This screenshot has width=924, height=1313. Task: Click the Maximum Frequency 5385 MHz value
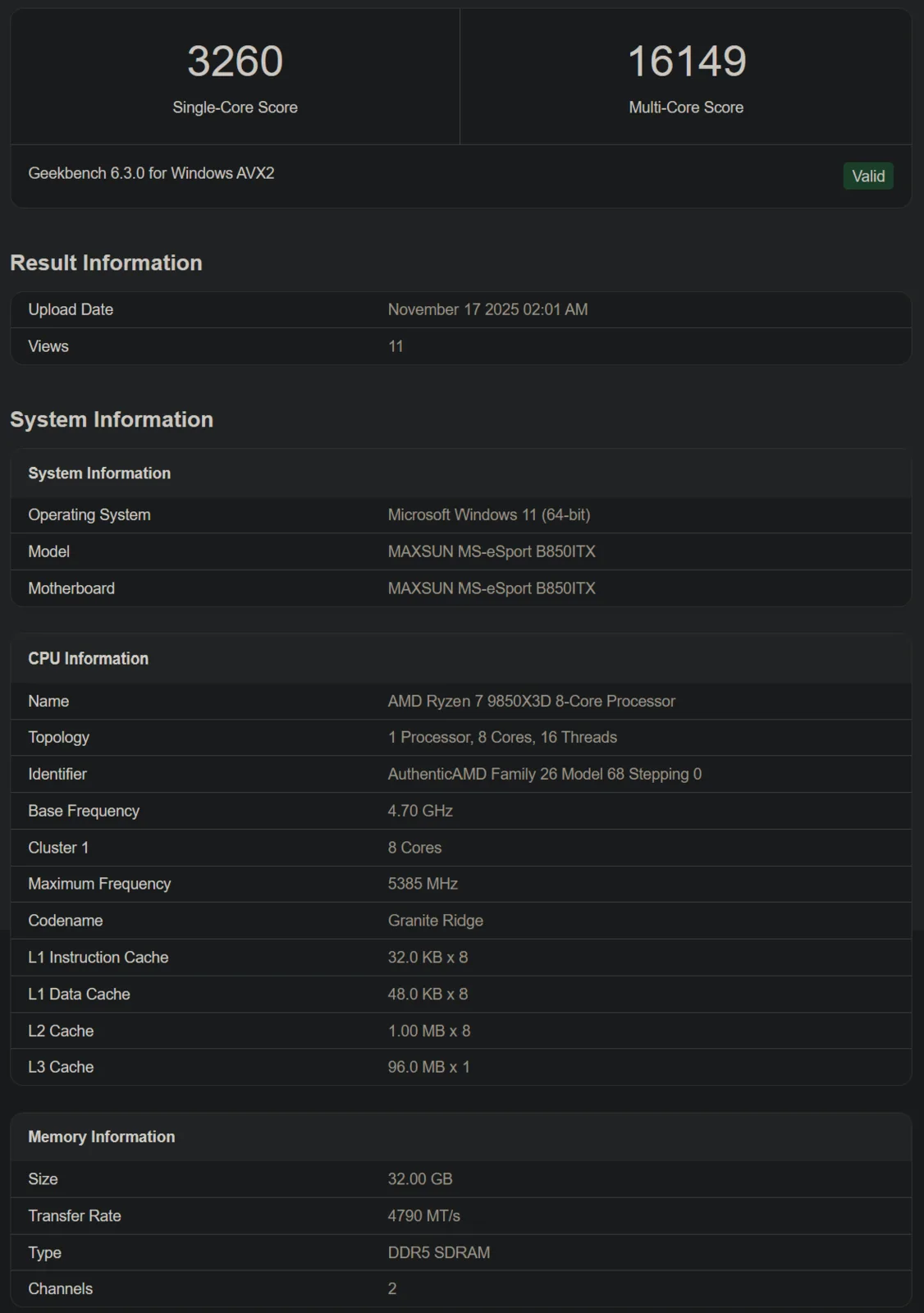click(423, 884)
